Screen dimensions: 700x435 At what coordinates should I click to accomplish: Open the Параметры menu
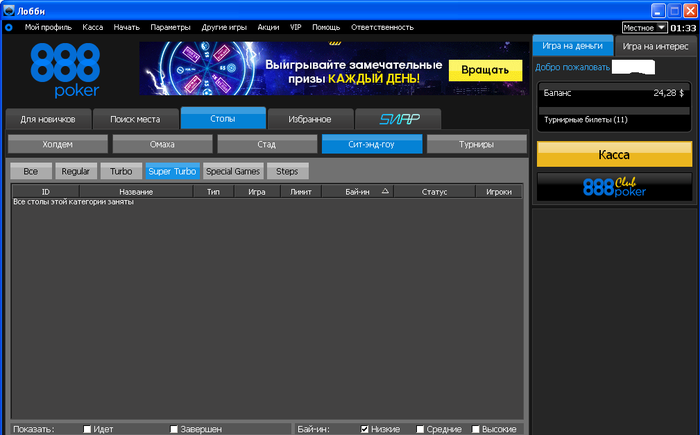point(170,27)
